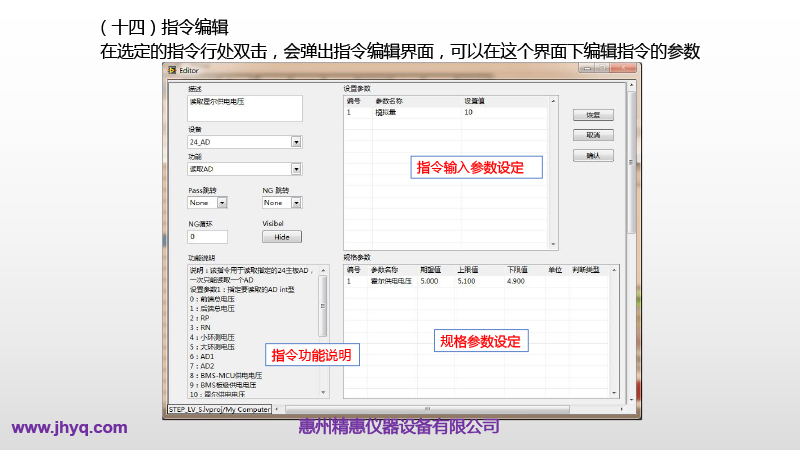
Task: Click the 判断类型 column header
Action: point(586,270)
